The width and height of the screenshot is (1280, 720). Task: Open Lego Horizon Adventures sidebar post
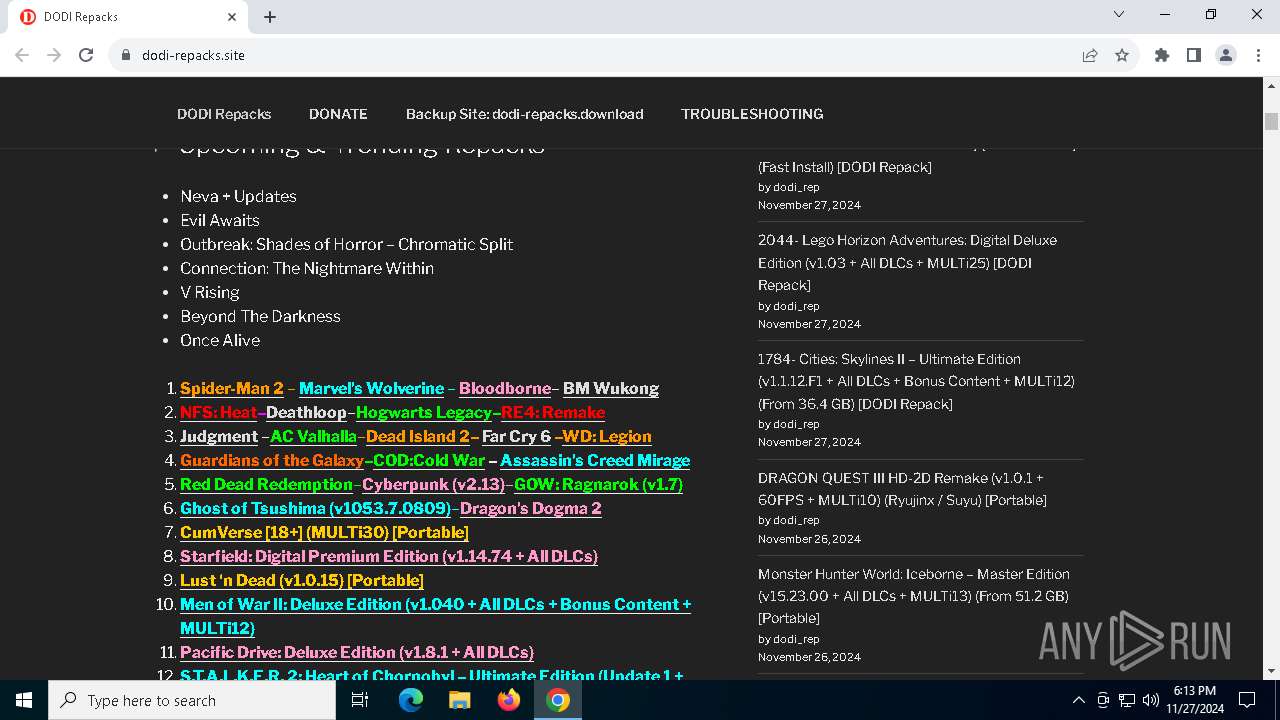[x=907, y=262]
